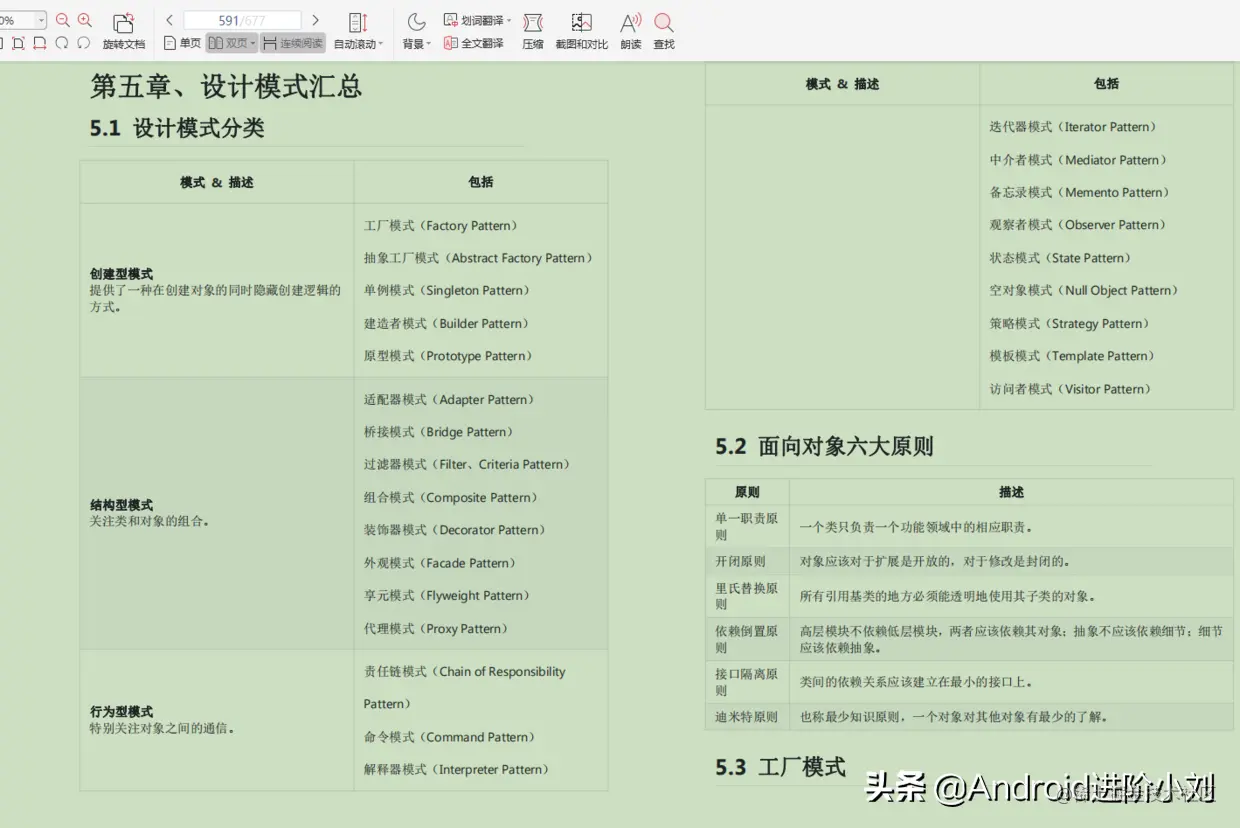
Task: Select 解释器模式 (Interpreter Pattern) text
Action: point(457,770)
